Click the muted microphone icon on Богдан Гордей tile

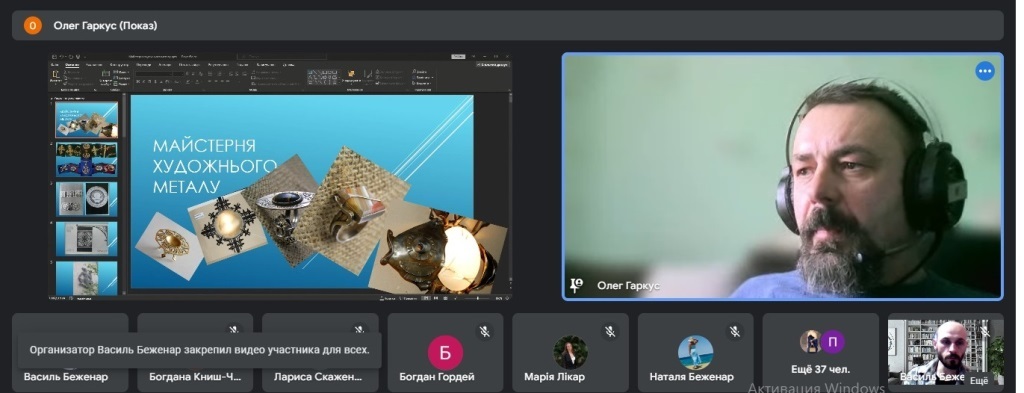click(485, 332)
